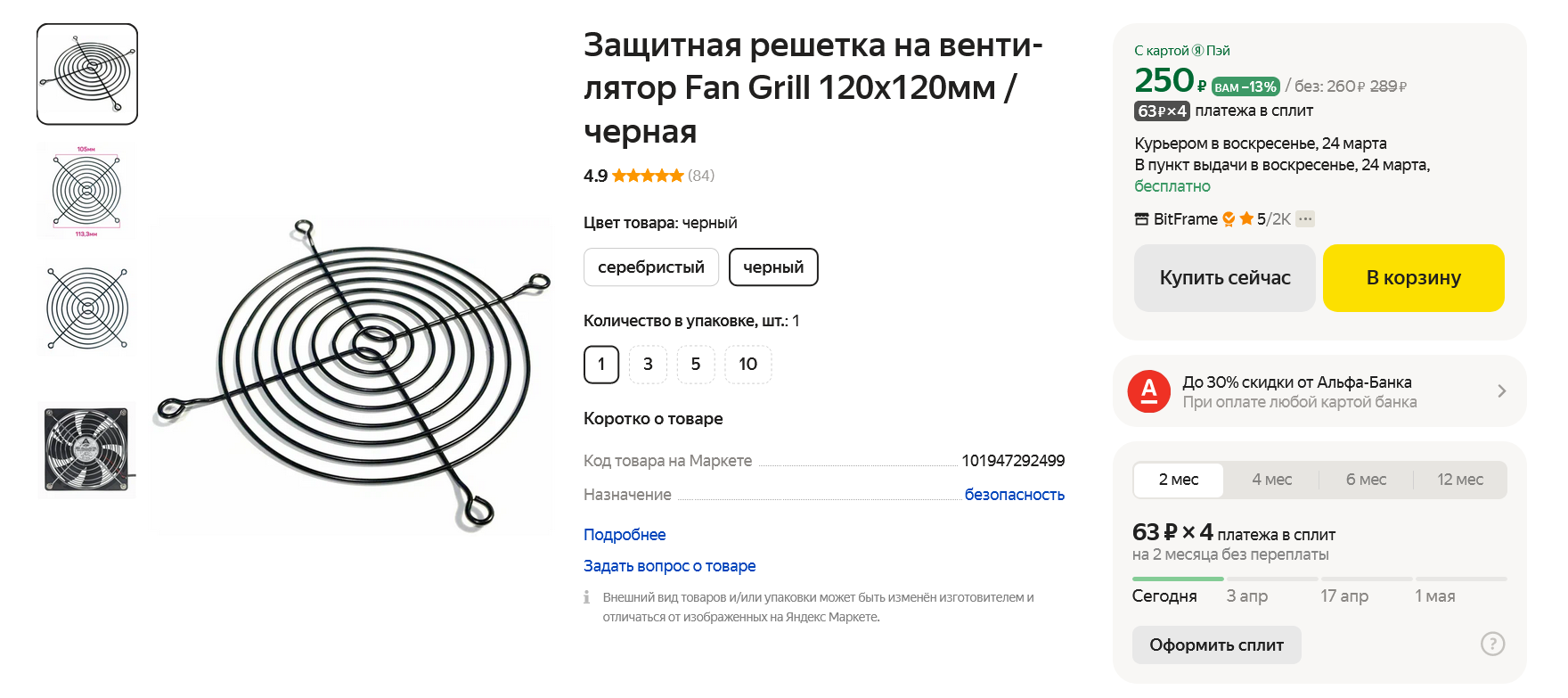Select the серебристый color option
The image size is (1568, 698).
pos(651,267)
